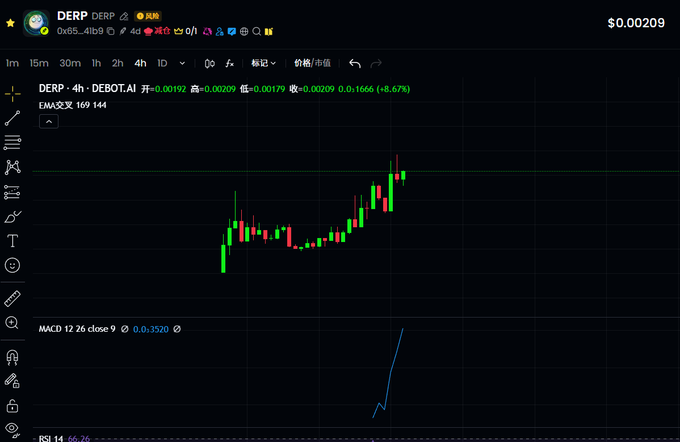The height and width of the screenshot is (442, 680).
Task: Switch chart to 1m timeframe
Action: pyautogui.click(x=12, y=63)
